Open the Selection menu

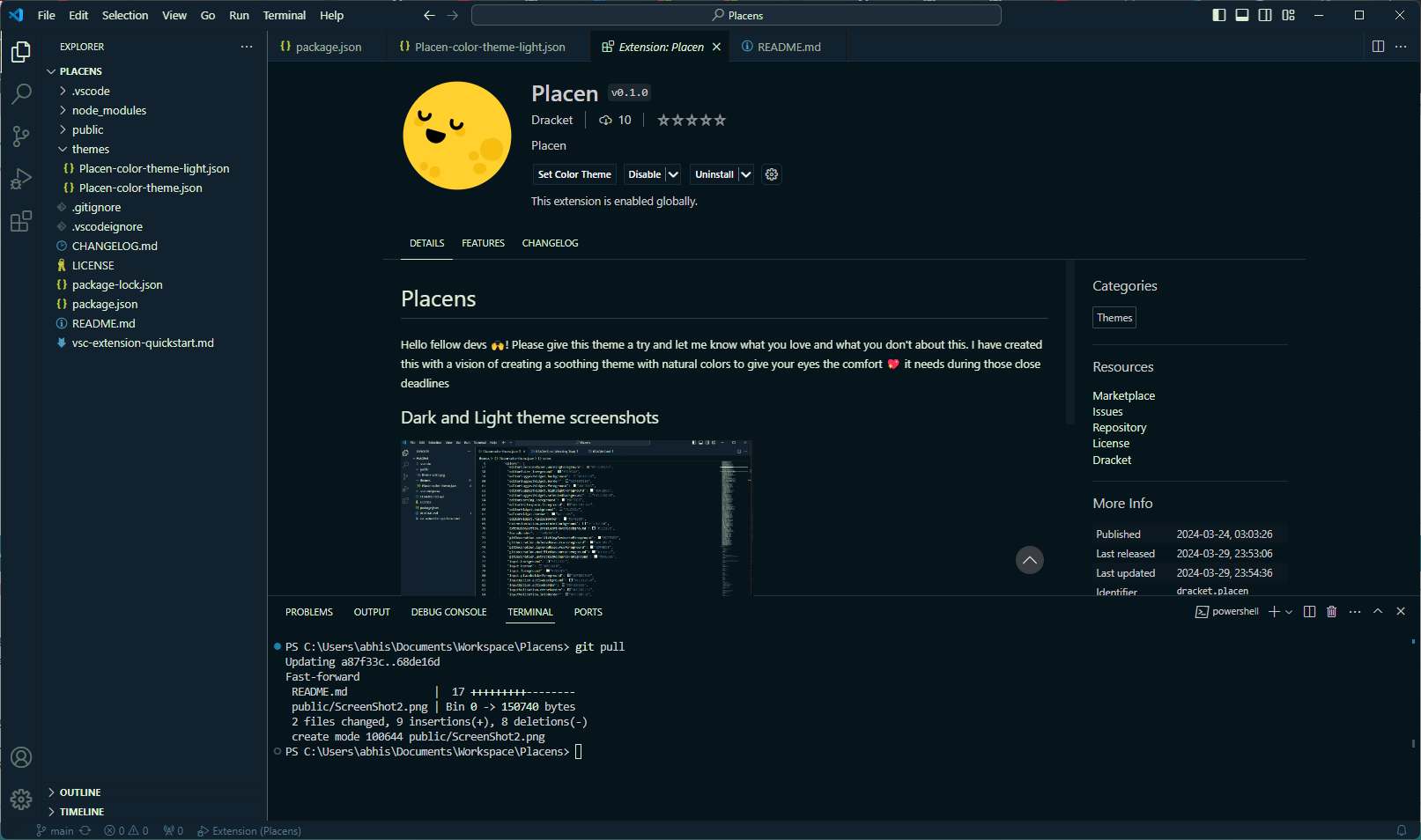pos(125,15)
